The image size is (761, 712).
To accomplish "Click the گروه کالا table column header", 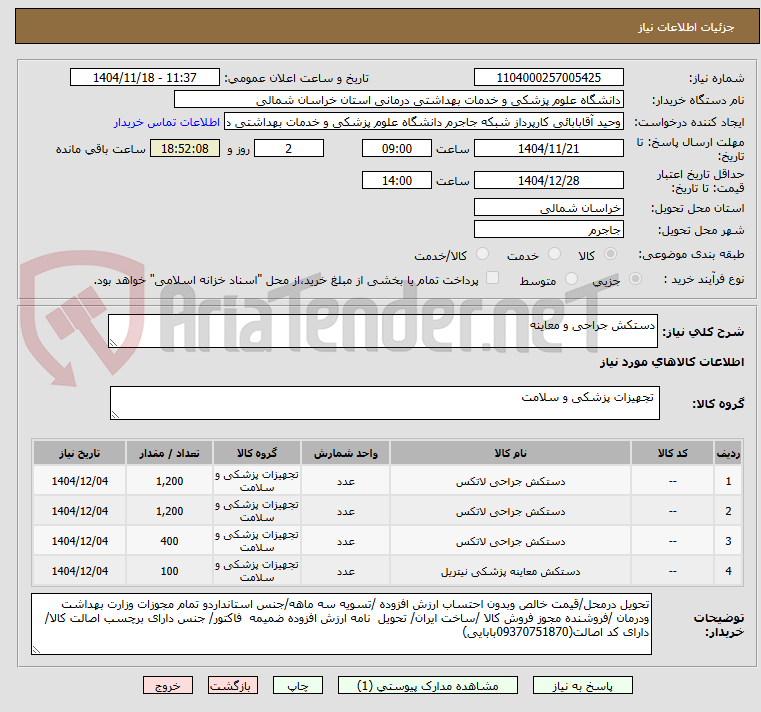I will point(257,453).
